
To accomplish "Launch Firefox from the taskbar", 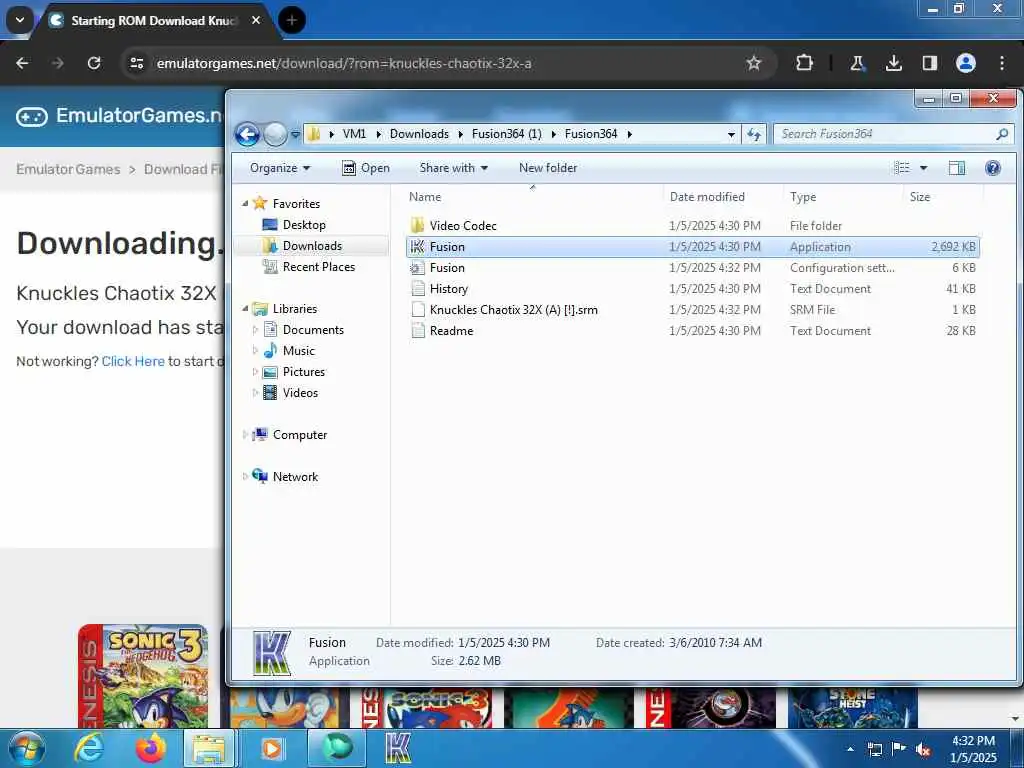I will point(150,748).
